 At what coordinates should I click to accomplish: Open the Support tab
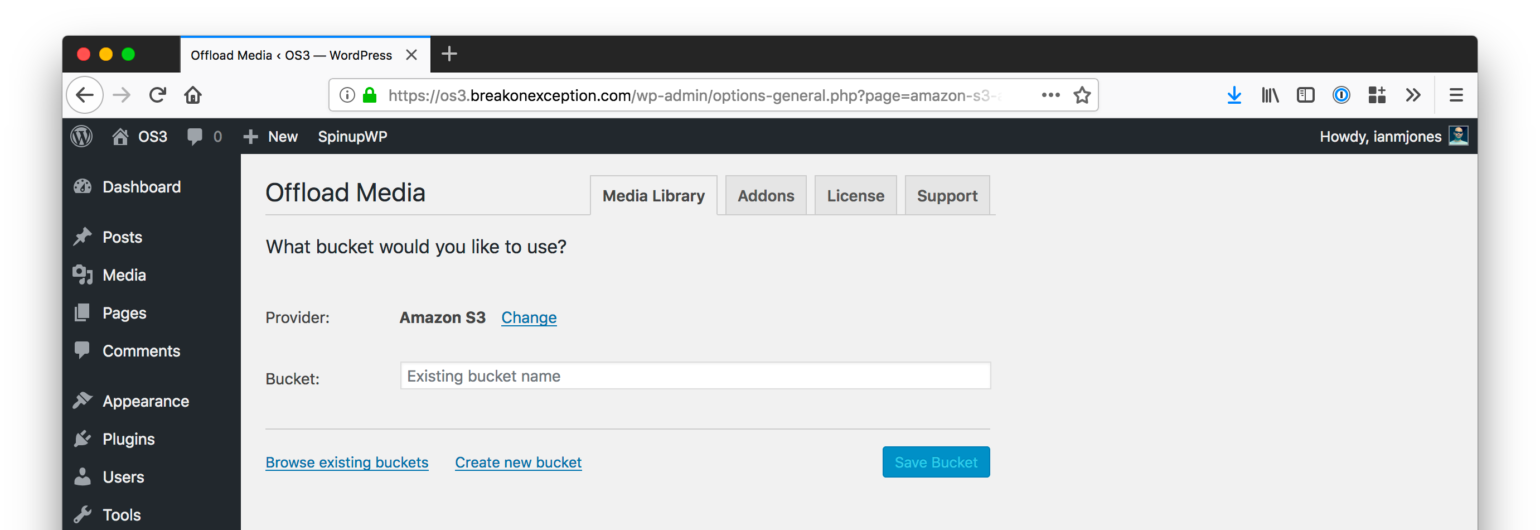(946, 196)
